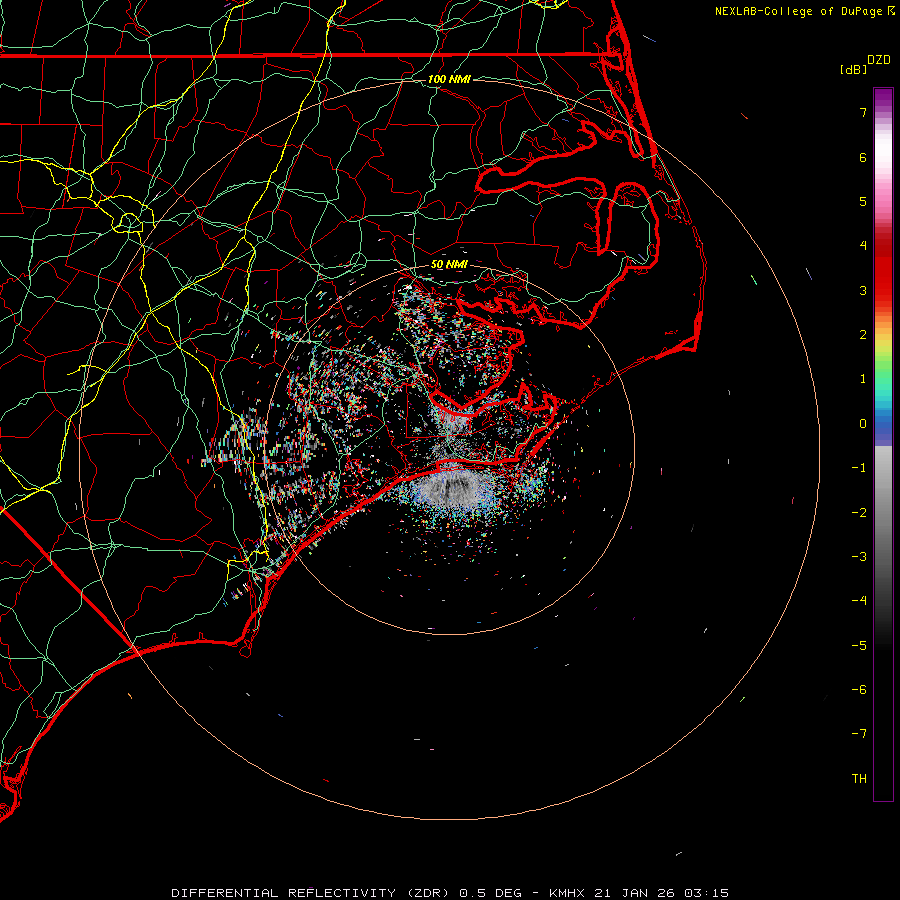
Task: Click the 21 JAN 26 date in the caption
Action: click(636, 893)
